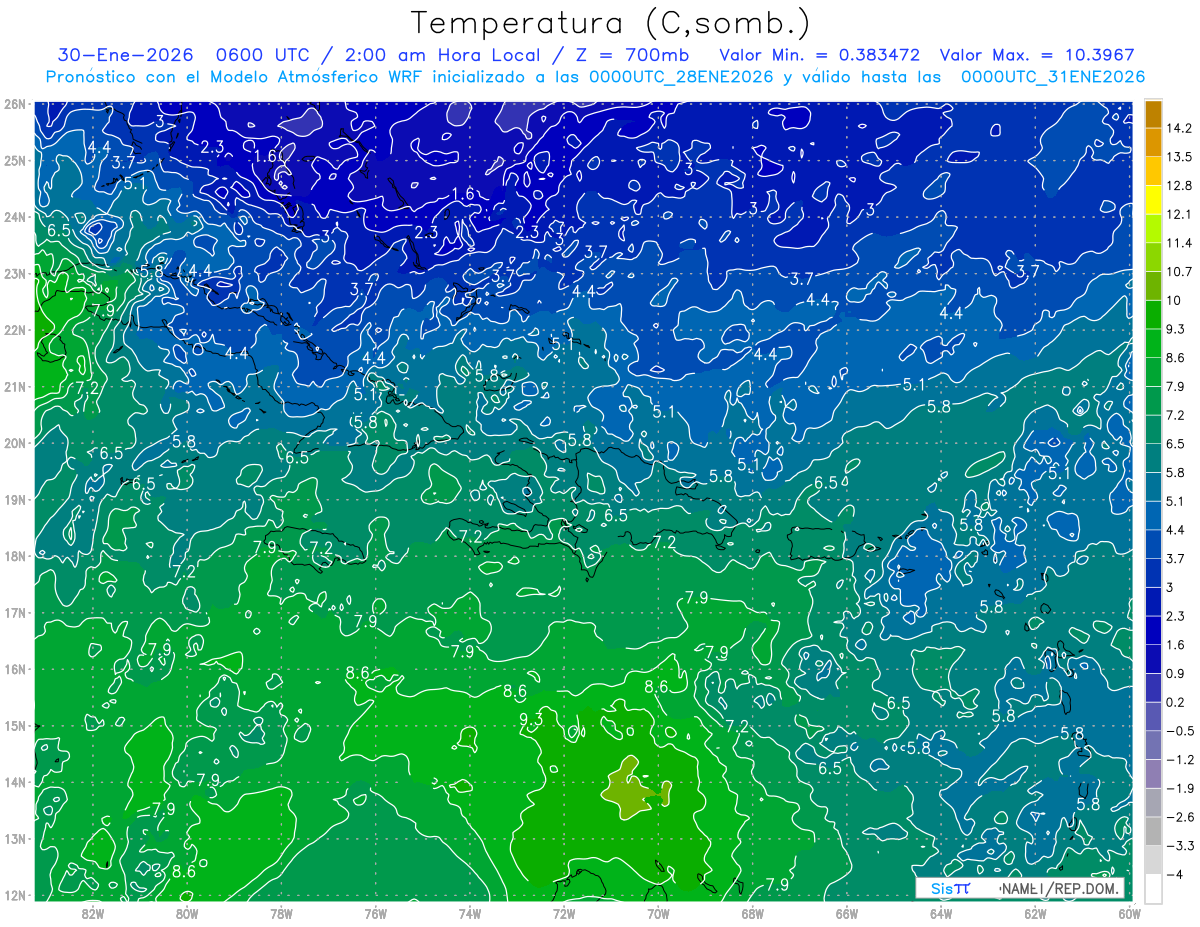The image size is (1200, 927).
Task: Click the "74W" longitude axis label
Action: 470,913
